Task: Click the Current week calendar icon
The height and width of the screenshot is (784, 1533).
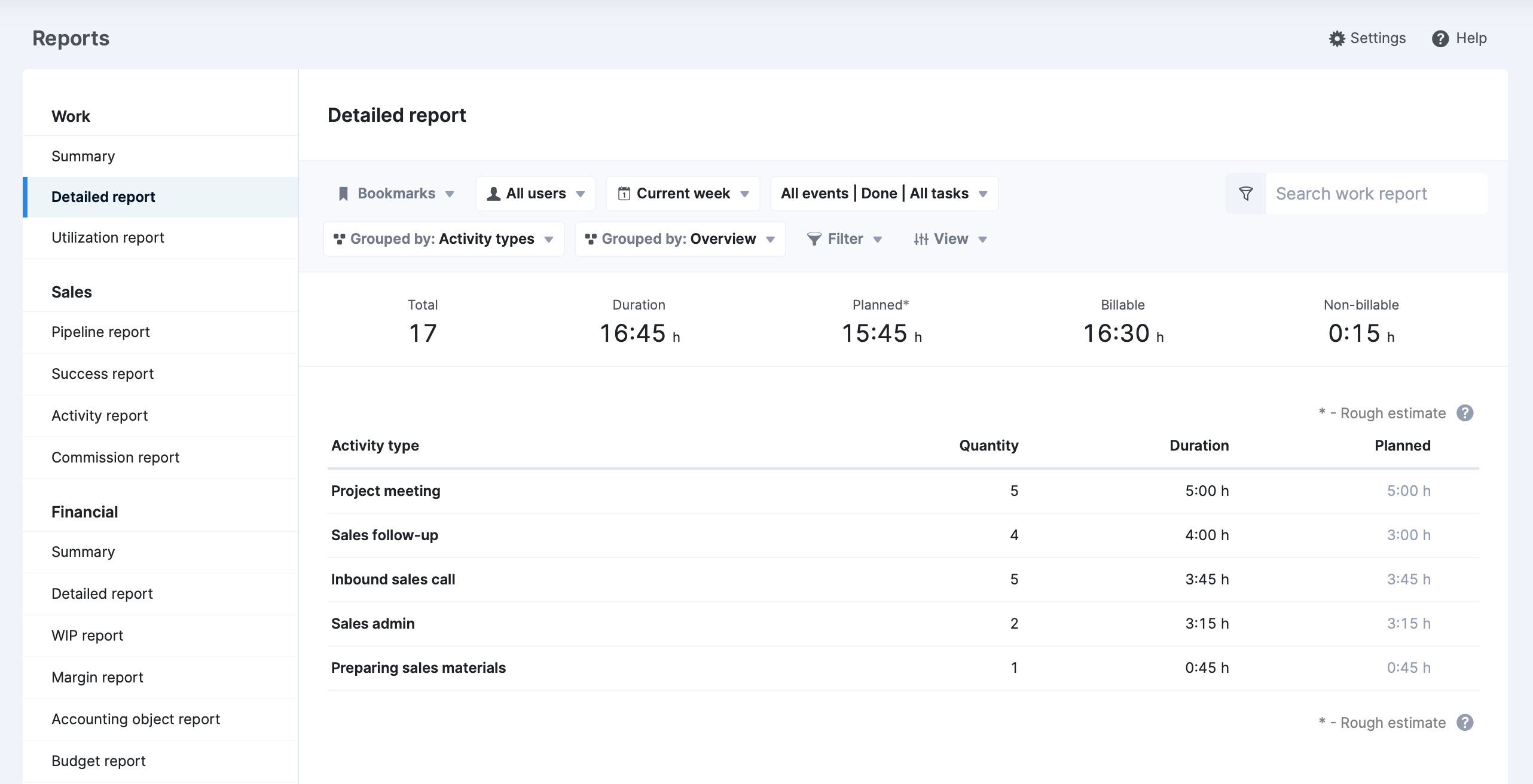Action: click(624, 194)
